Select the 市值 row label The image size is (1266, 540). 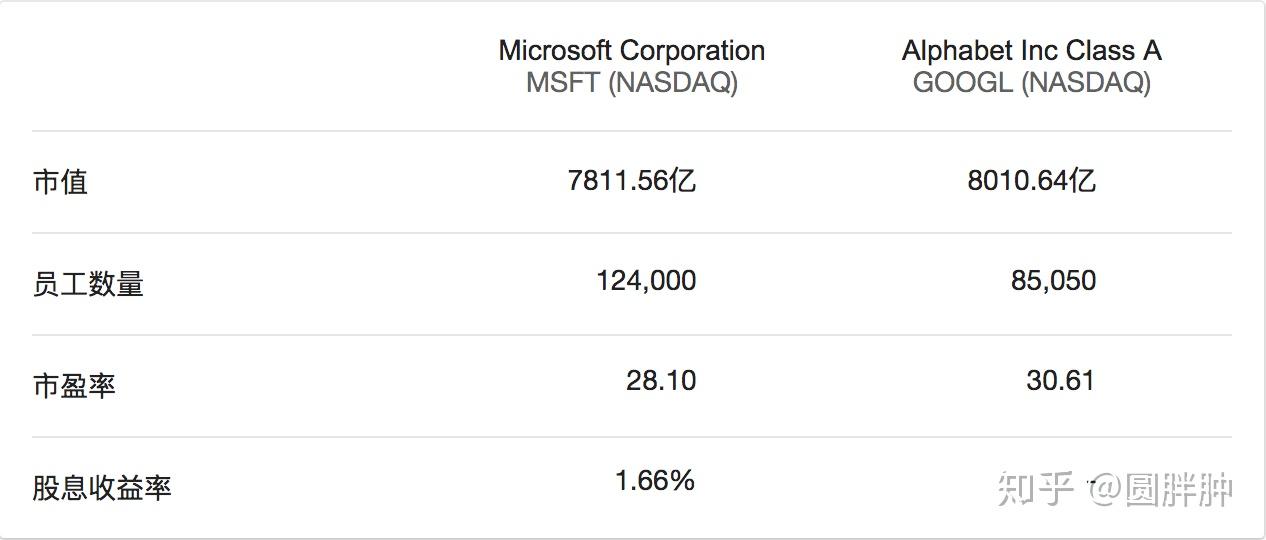click(60, 182)
